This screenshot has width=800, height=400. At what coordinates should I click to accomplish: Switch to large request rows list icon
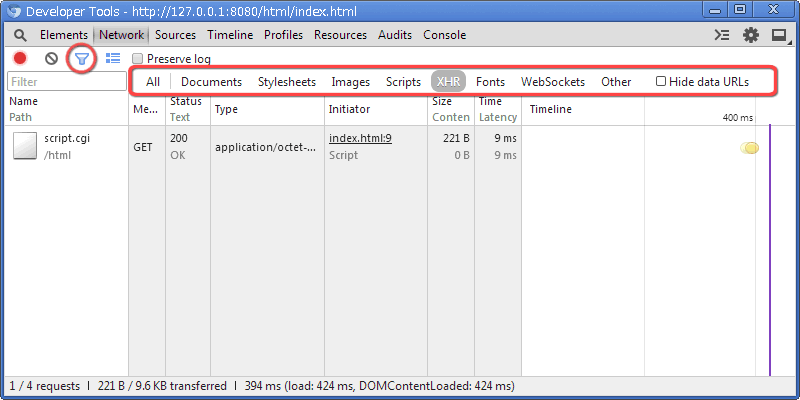click(113, 59)
